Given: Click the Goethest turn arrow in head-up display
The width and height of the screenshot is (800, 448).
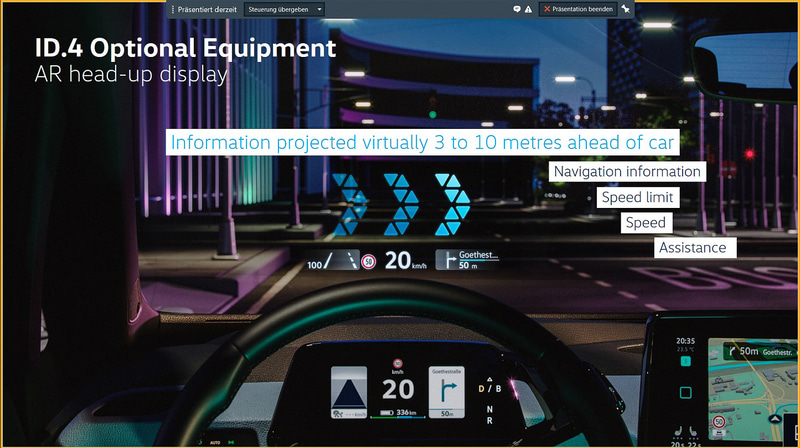Looking at the screenshot, I should click(x=449, y=260).
